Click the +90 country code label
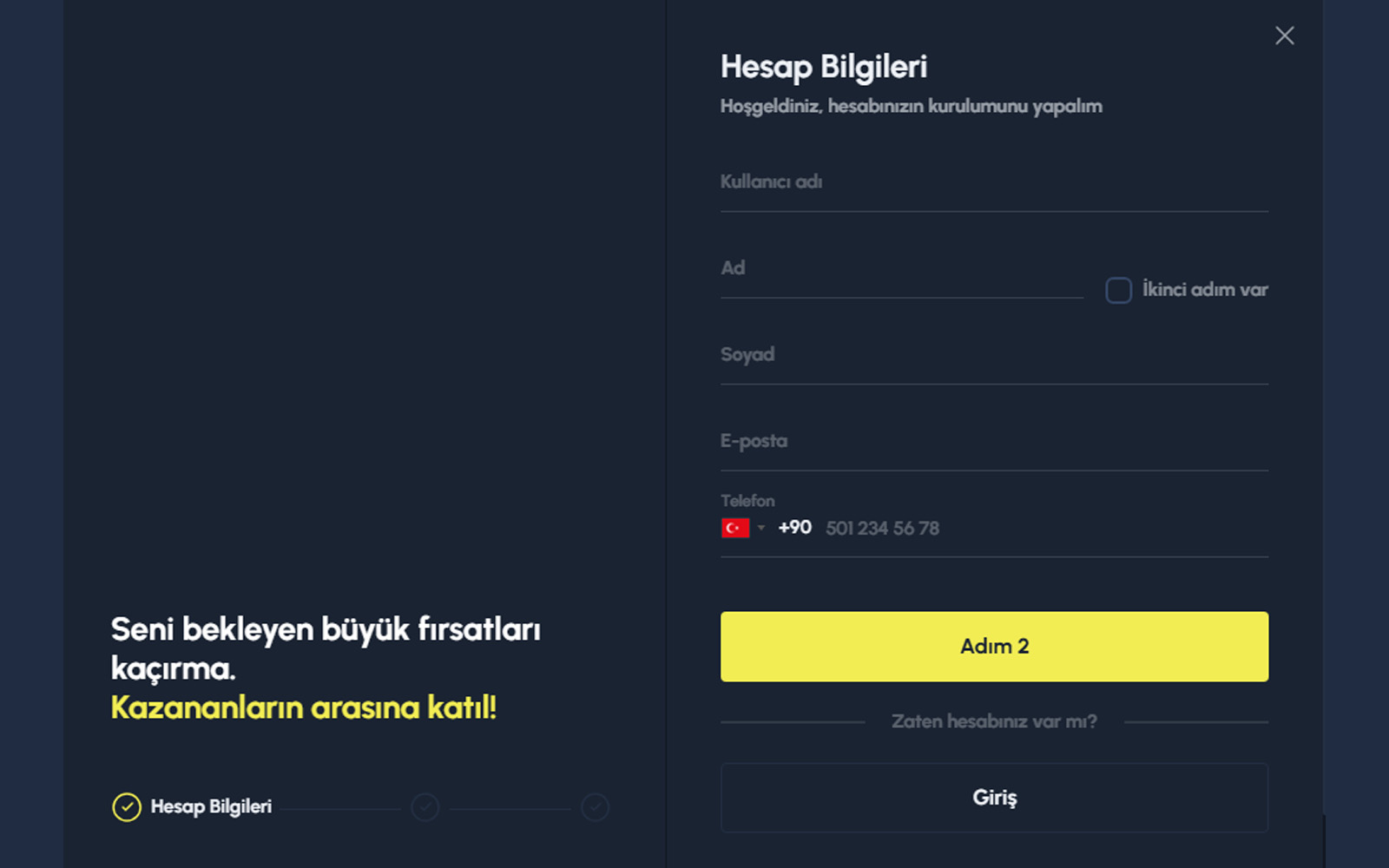The height and width of the screenshot is (868, 1389). [793, 527]
